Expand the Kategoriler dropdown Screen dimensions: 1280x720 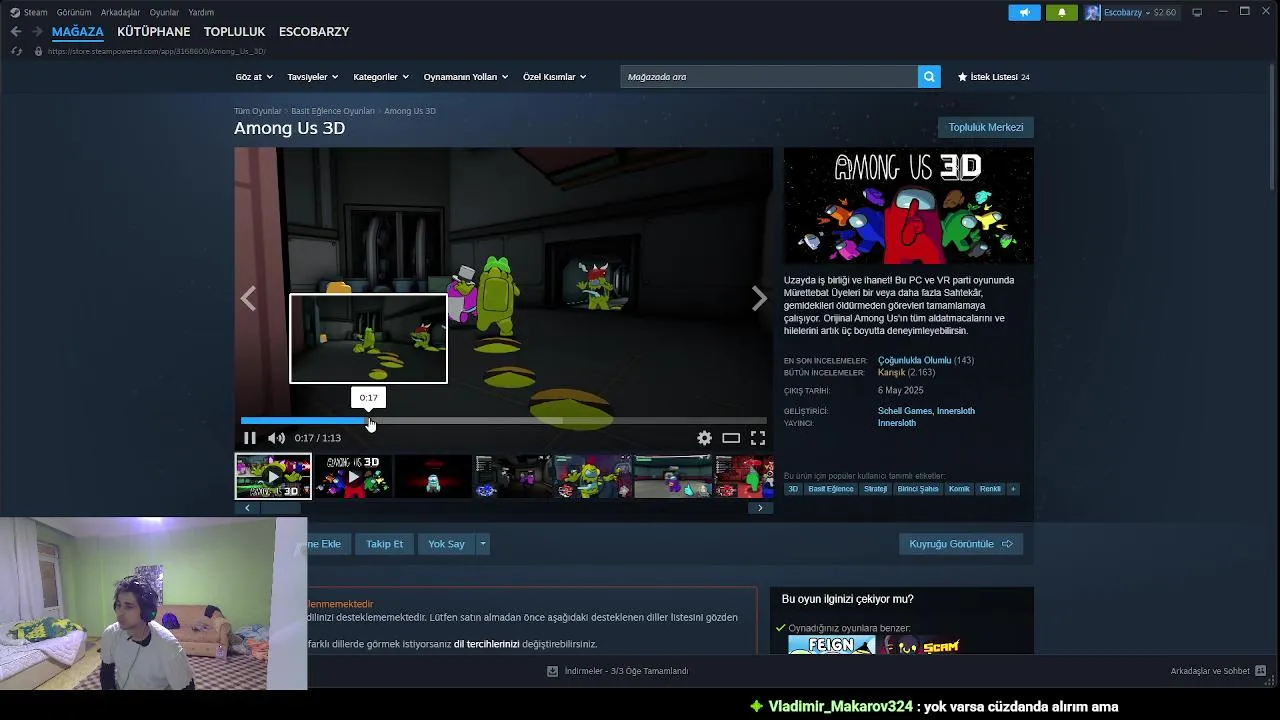[x=381, y=77]
